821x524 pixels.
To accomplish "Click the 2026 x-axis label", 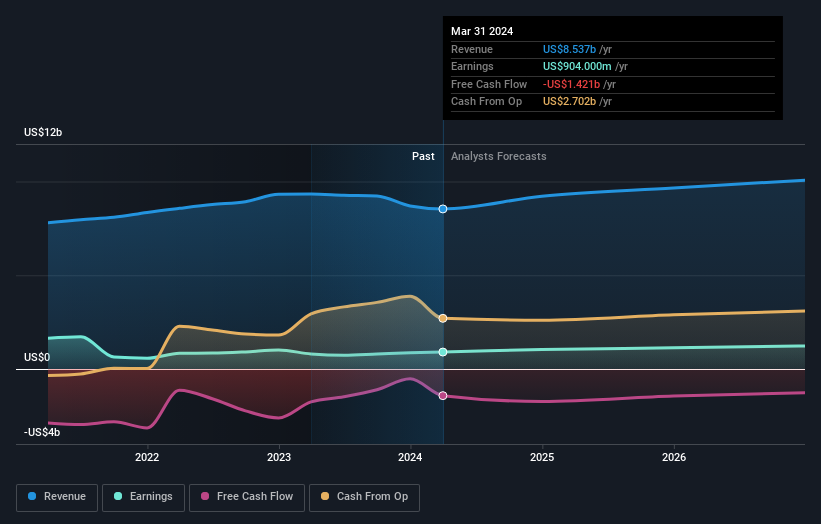I will (674, 457).
